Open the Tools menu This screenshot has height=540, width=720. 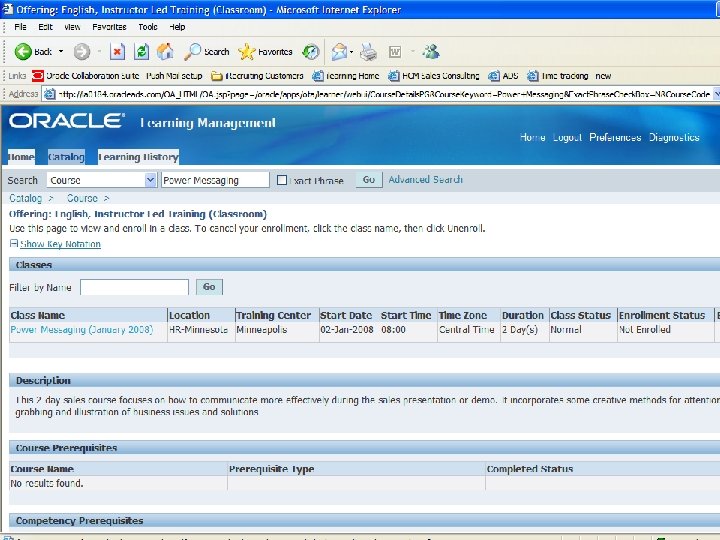pyautogui.click(x=148, y=27)
